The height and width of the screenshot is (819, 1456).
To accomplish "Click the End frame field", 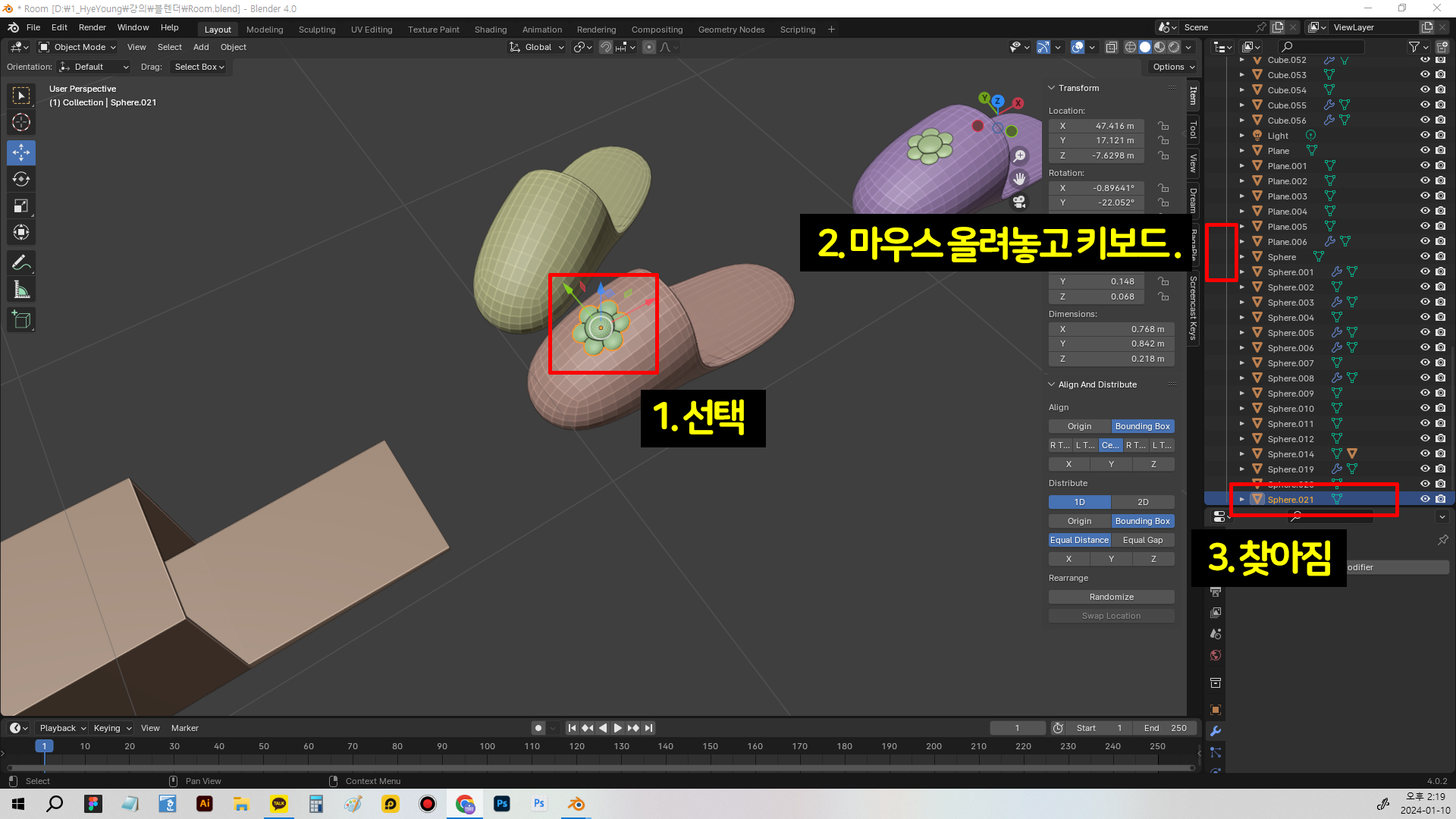I will (1166, 728).
